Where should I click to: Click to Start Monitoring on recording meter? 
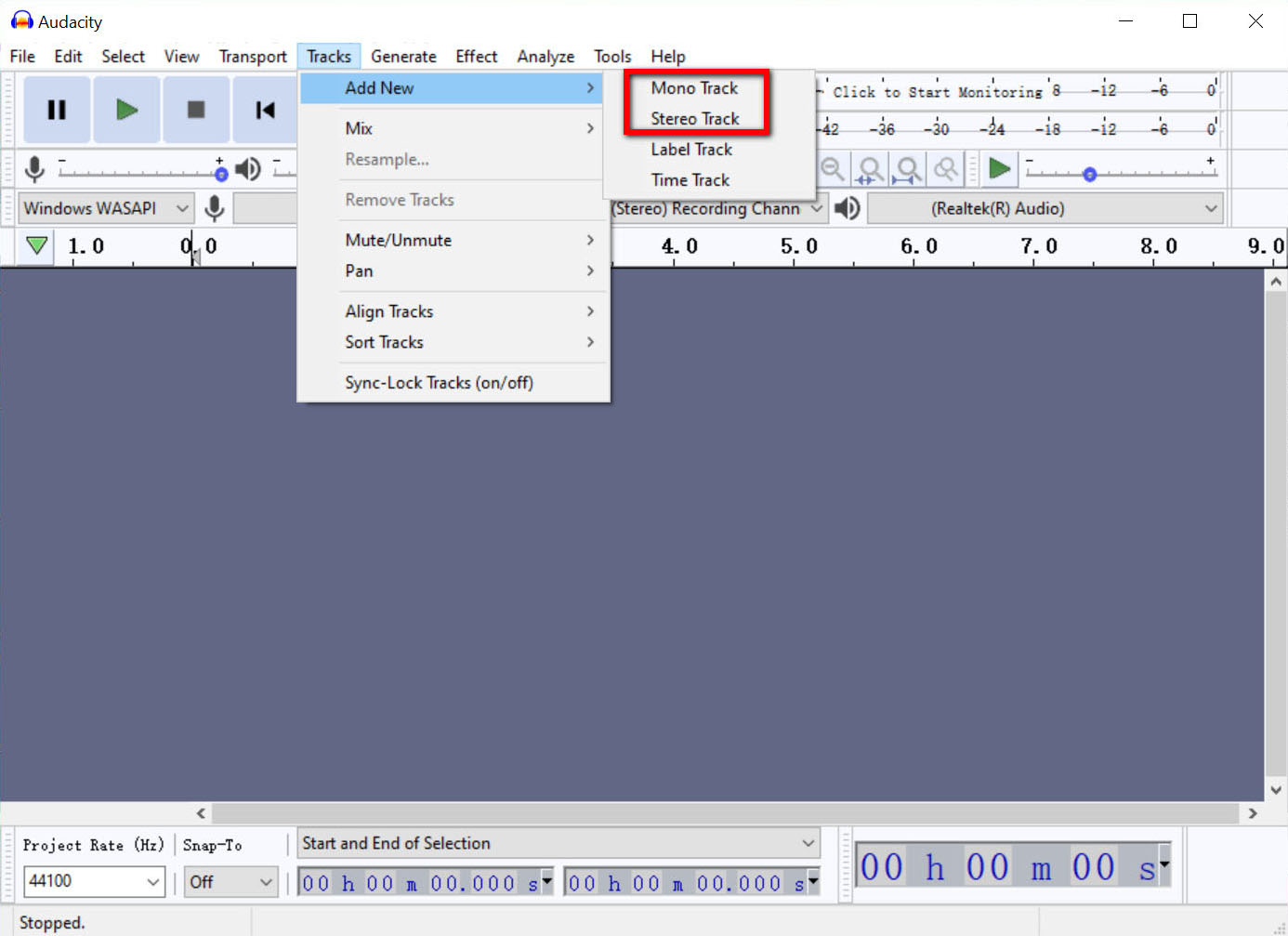(938, 92)
